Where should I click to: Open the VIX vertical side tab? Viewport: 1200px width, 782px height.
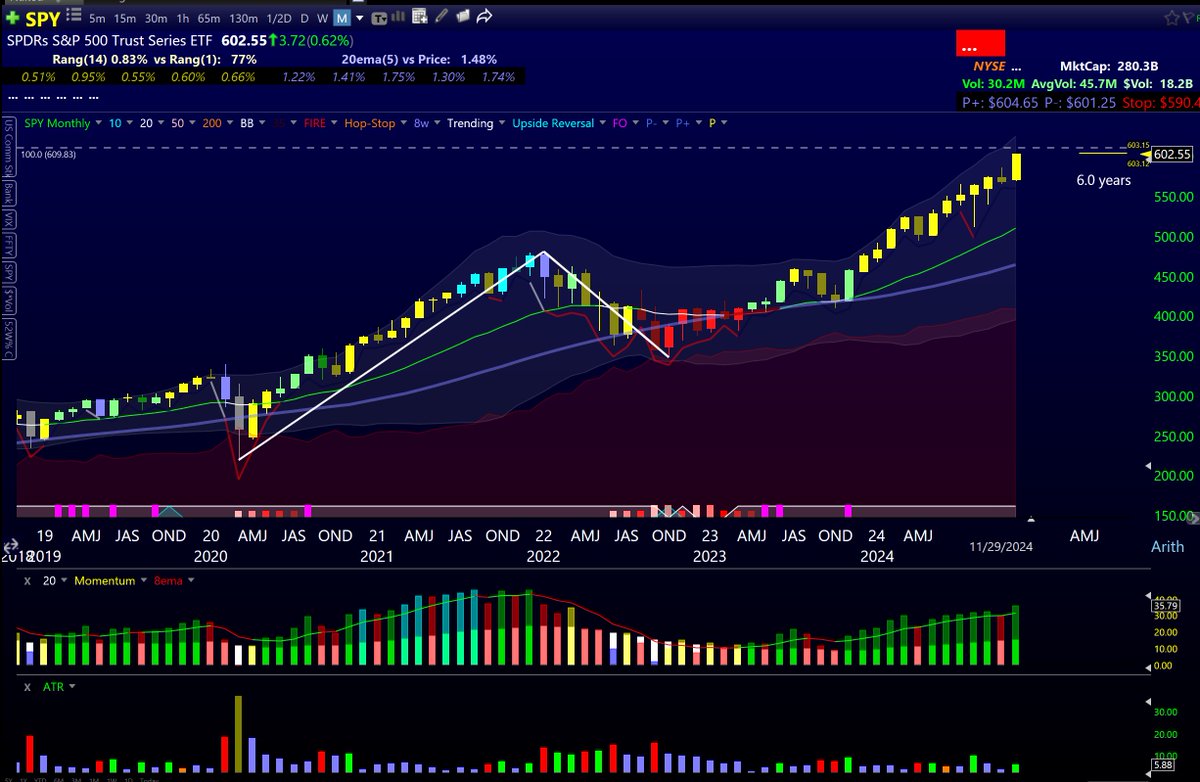click(9, 217)
